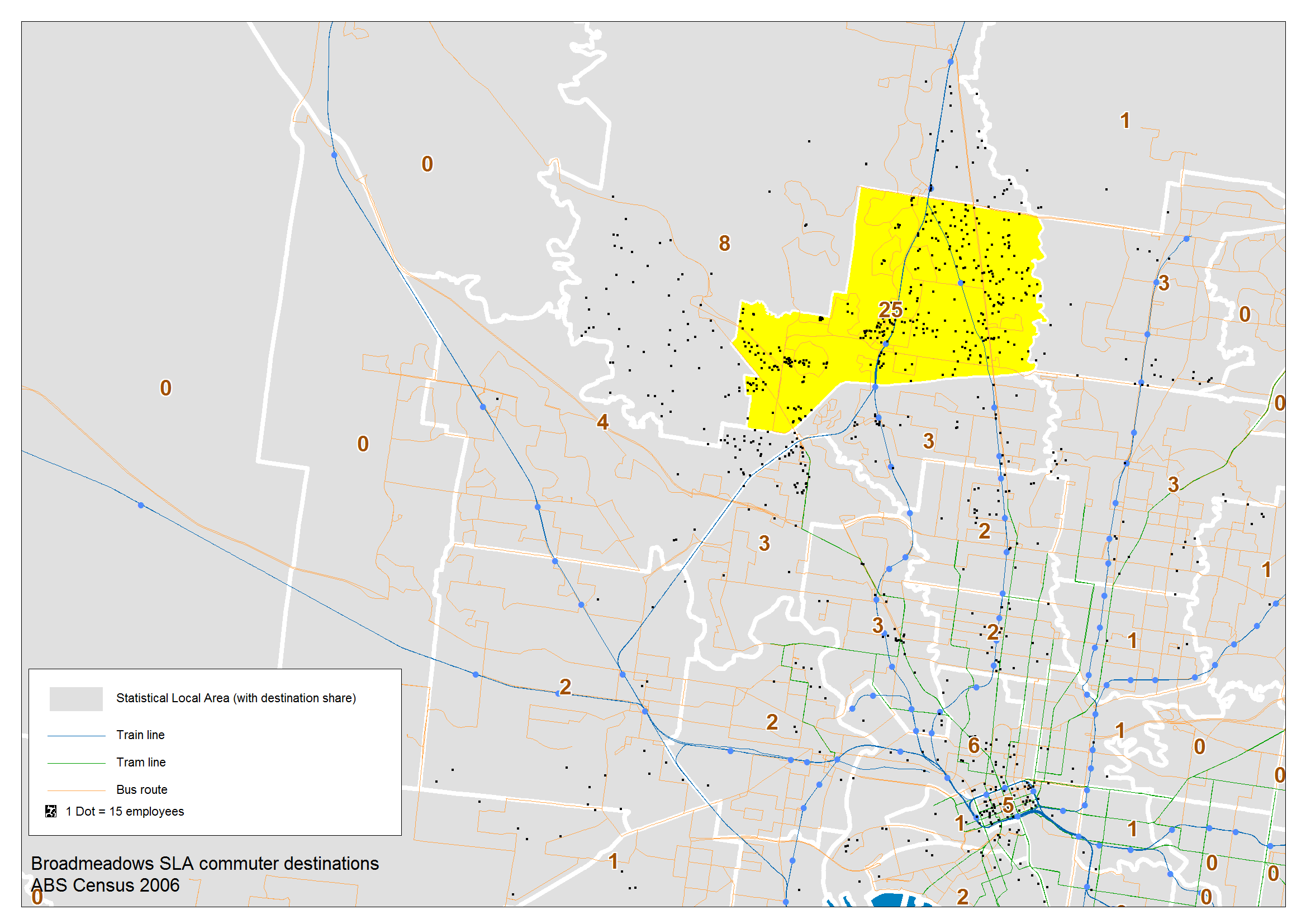The width and height of the screenshot is (1306, 924).
Task: Click the green Tram line legend sample
Action: 75,763
